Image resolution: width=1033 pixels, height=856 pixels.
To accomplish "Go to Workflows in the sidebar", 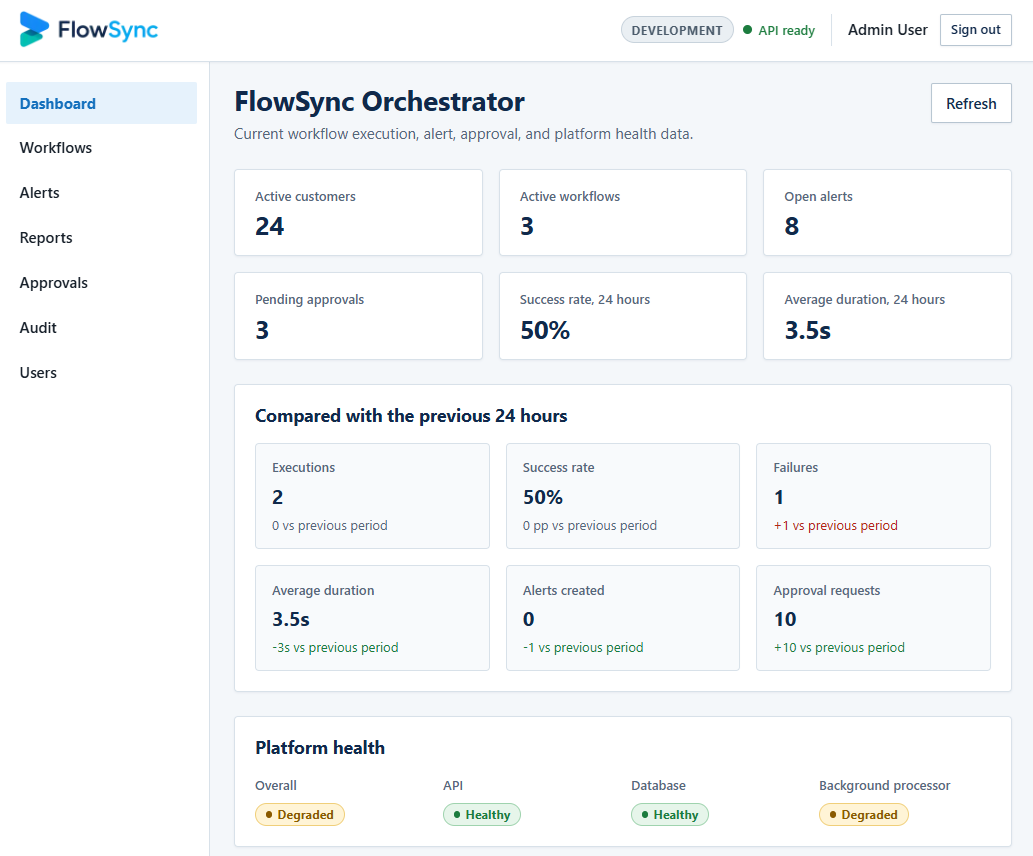I will [101, 148].
